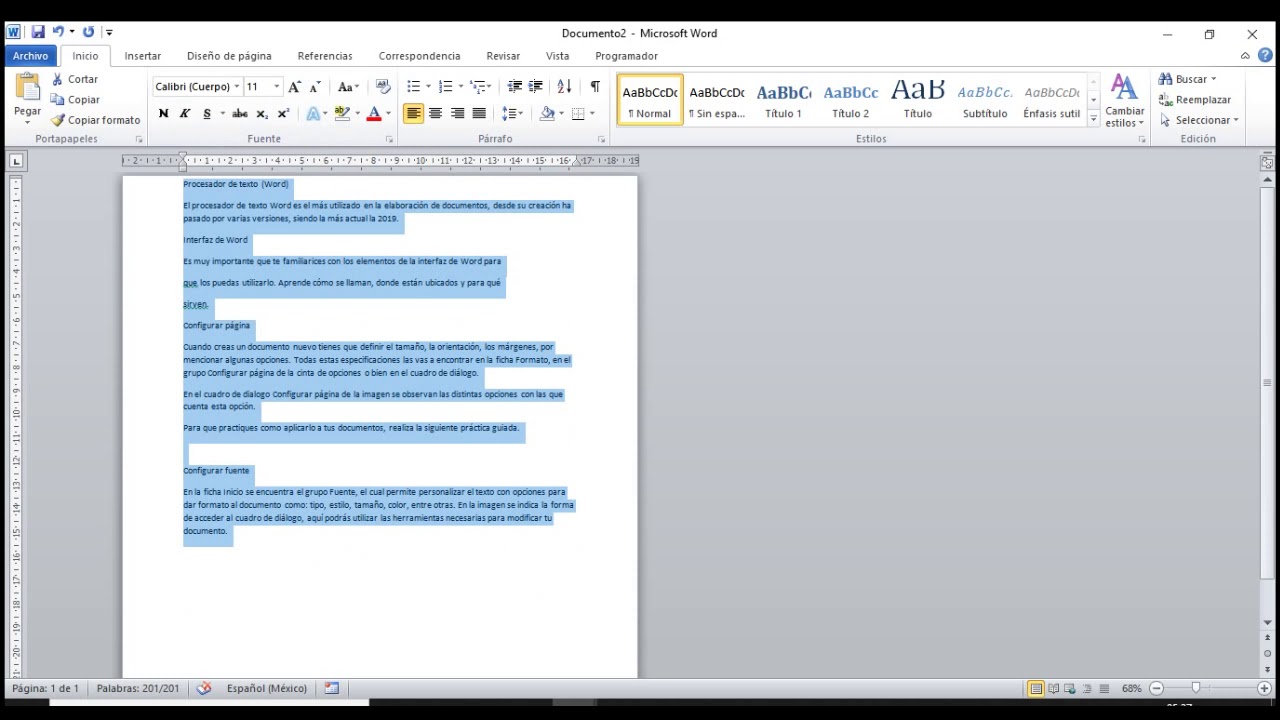Click the Save icon in quick access toolbar
The image size is (1280, 720).
pos(38,32)
